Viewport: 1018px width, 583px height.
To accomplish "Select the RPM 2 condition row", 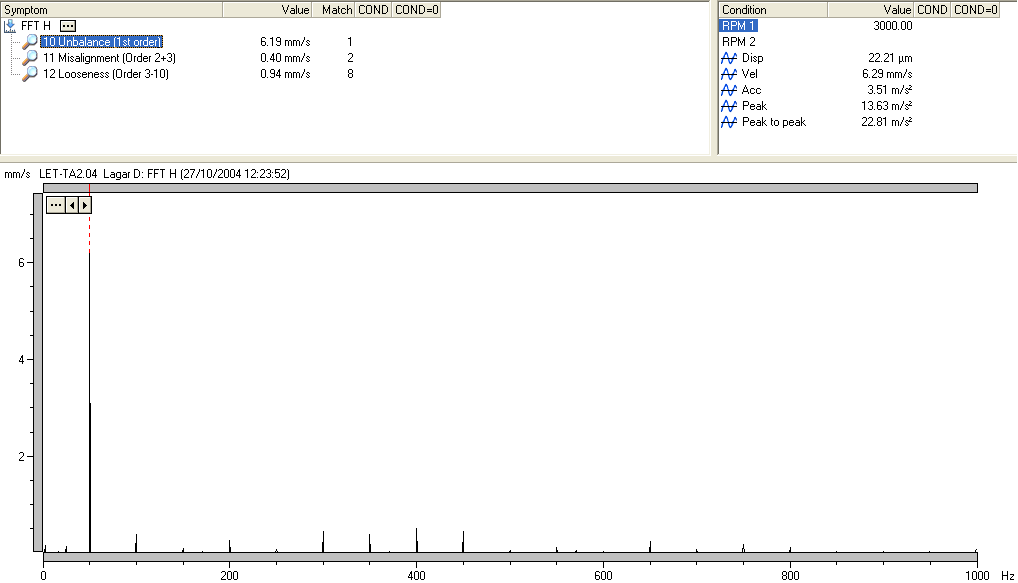I will (x=739, y=42).
